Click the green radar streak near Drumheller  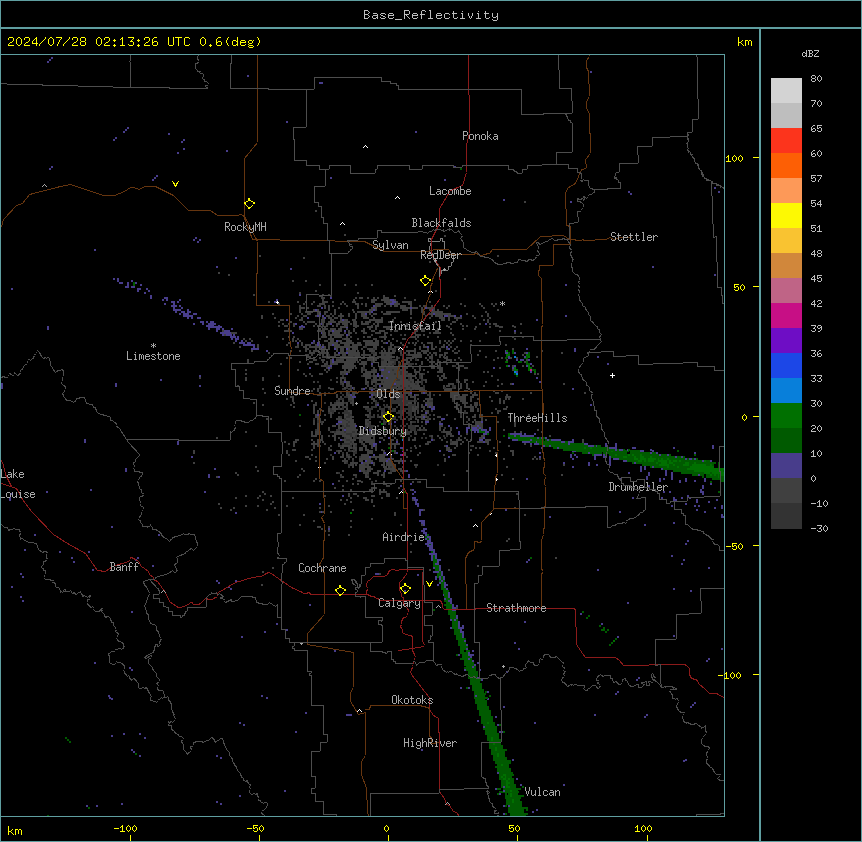616,455
